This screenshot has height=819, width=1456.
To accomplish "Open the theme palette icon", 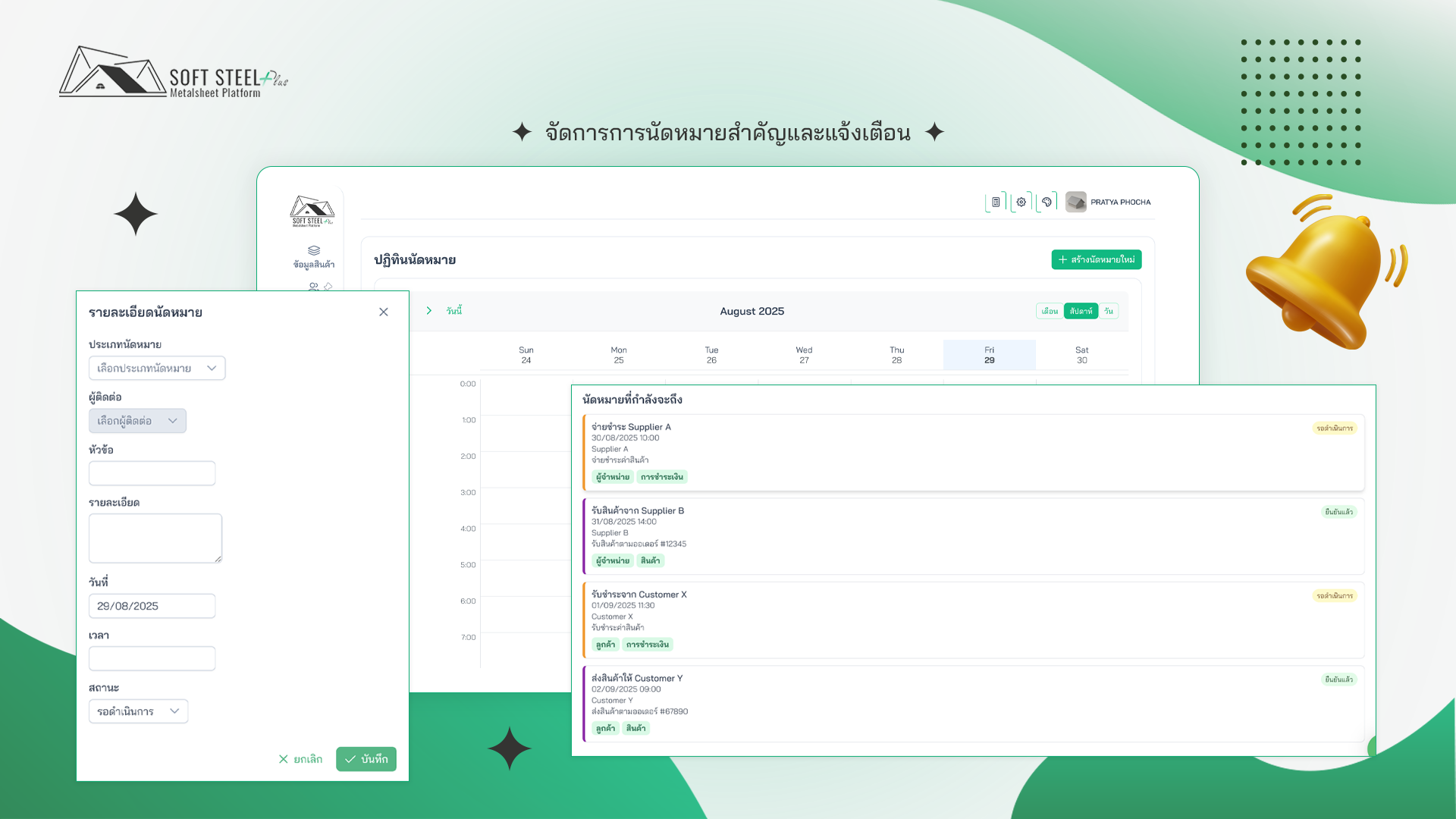I will (x=1046, y=202).
